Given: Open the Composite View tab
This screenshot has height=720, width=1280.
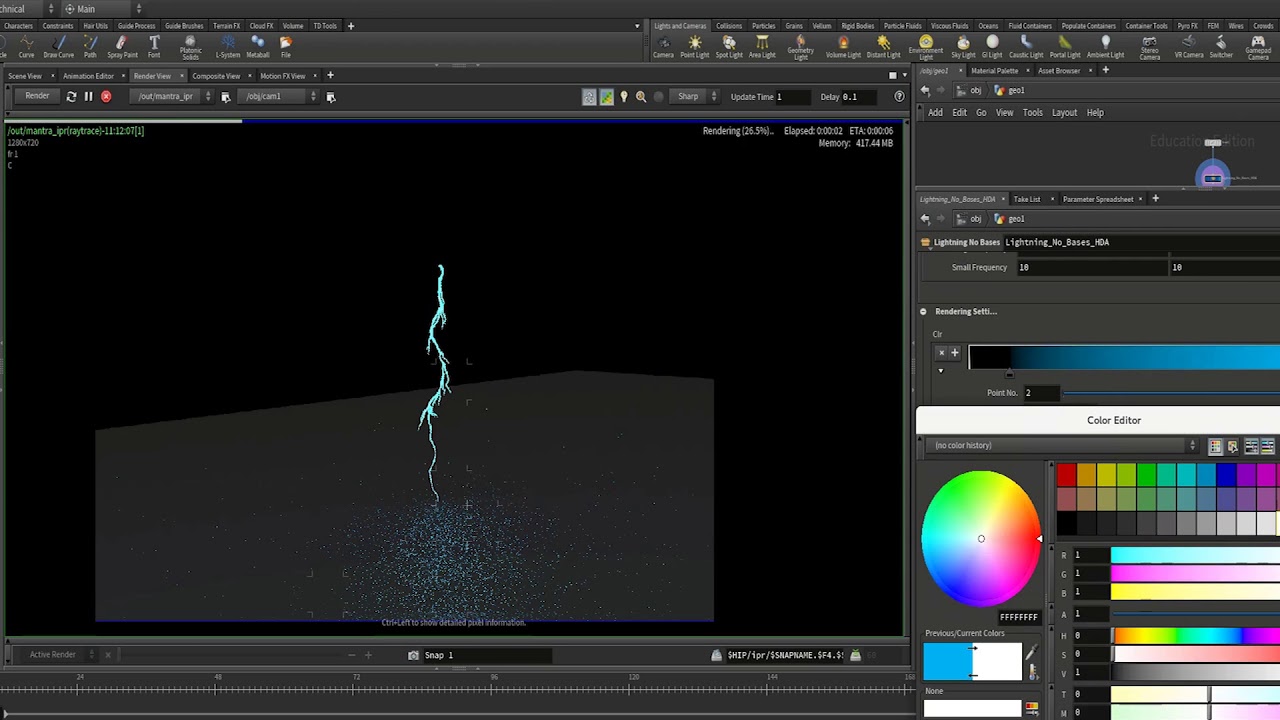Looking at the screenshot, I should click(x=216, y=76).
